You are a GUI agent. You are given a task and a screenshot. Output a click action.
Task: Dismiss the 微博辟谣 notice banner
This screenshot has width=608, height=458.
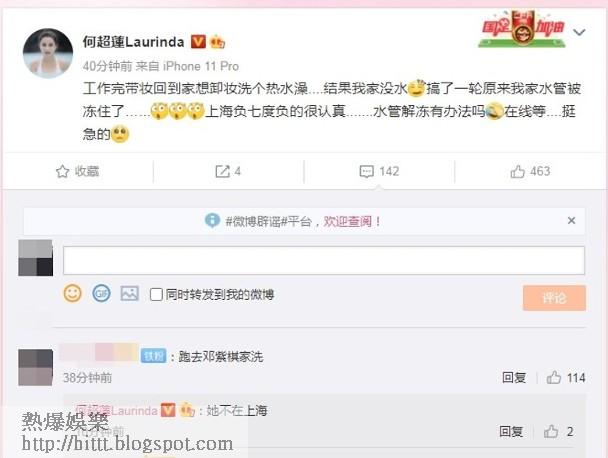pyautogui.click(x=571, y=221)
